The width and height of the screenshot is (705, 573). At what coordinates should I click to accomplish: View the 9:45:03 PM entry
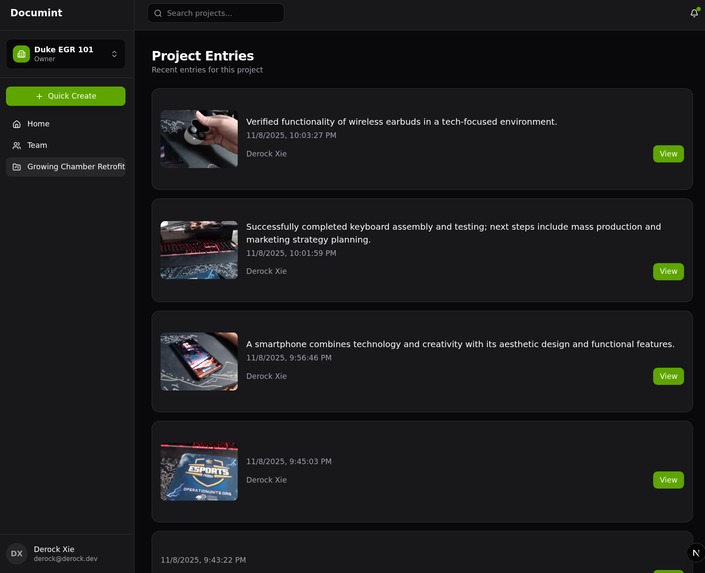pyautogui.click(x=668, y=480)
